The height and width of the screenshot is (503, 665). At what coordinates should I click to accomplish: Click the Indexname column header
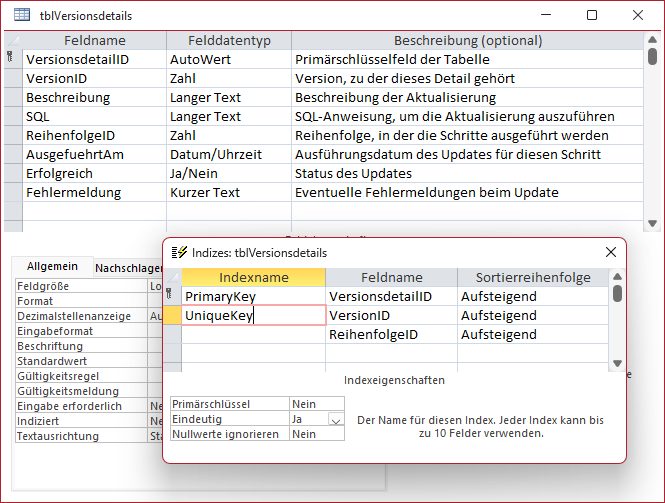pyautogui.click(x=254, y=277)
